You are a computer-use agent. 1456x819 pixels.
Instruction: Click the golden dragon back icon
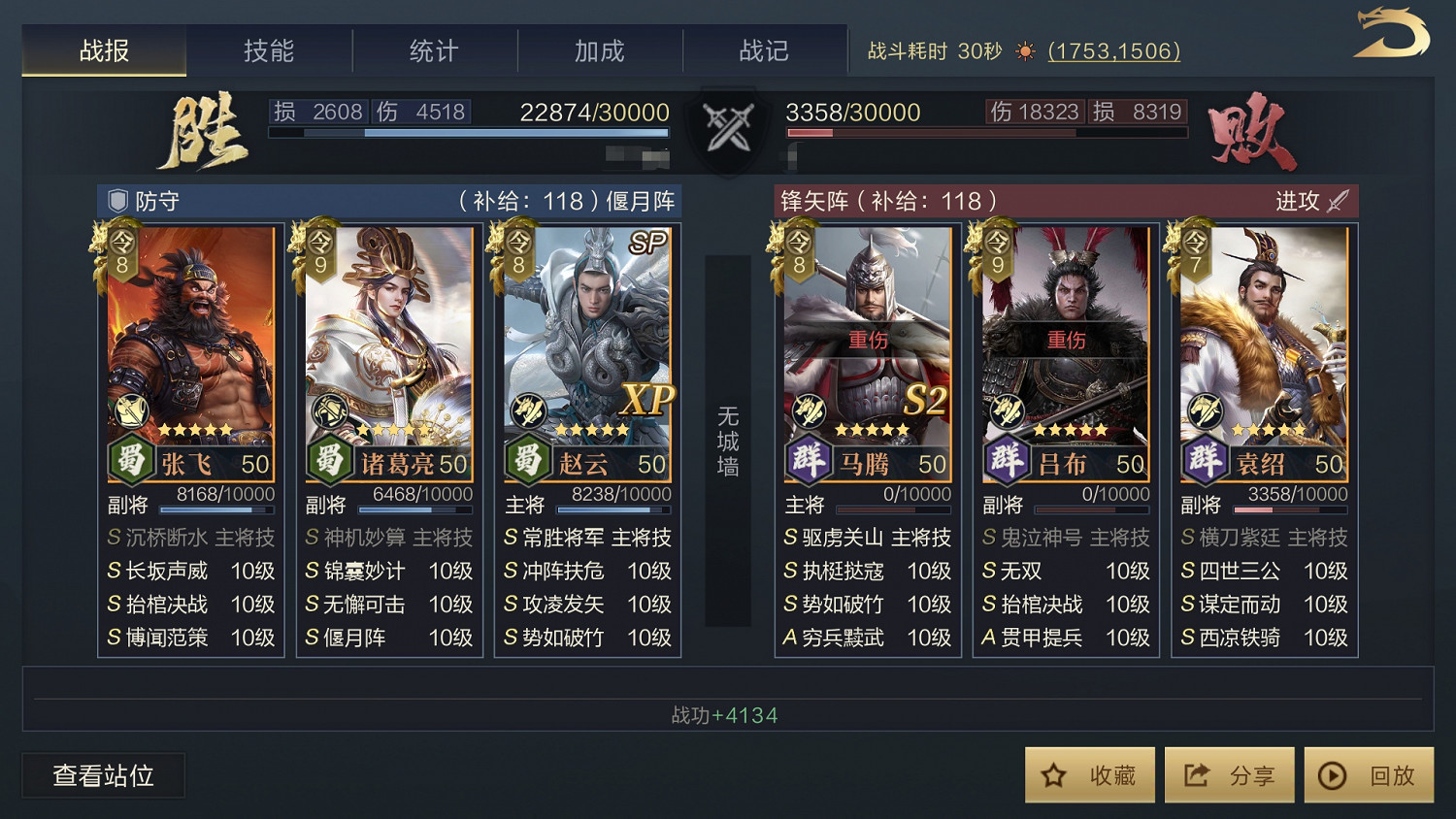pos(1393,34)
